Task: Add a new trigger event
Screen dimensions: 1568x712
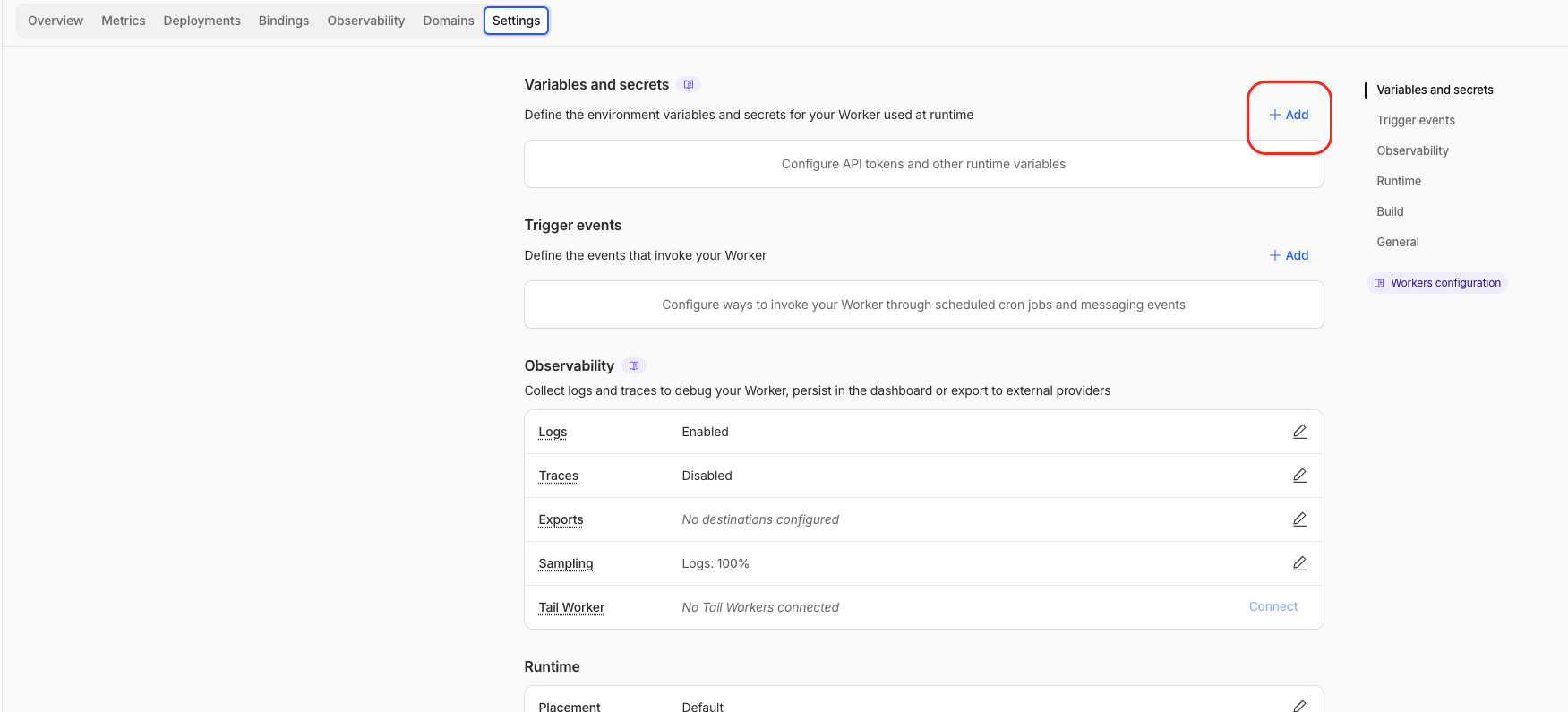Action: (1290, 255)
